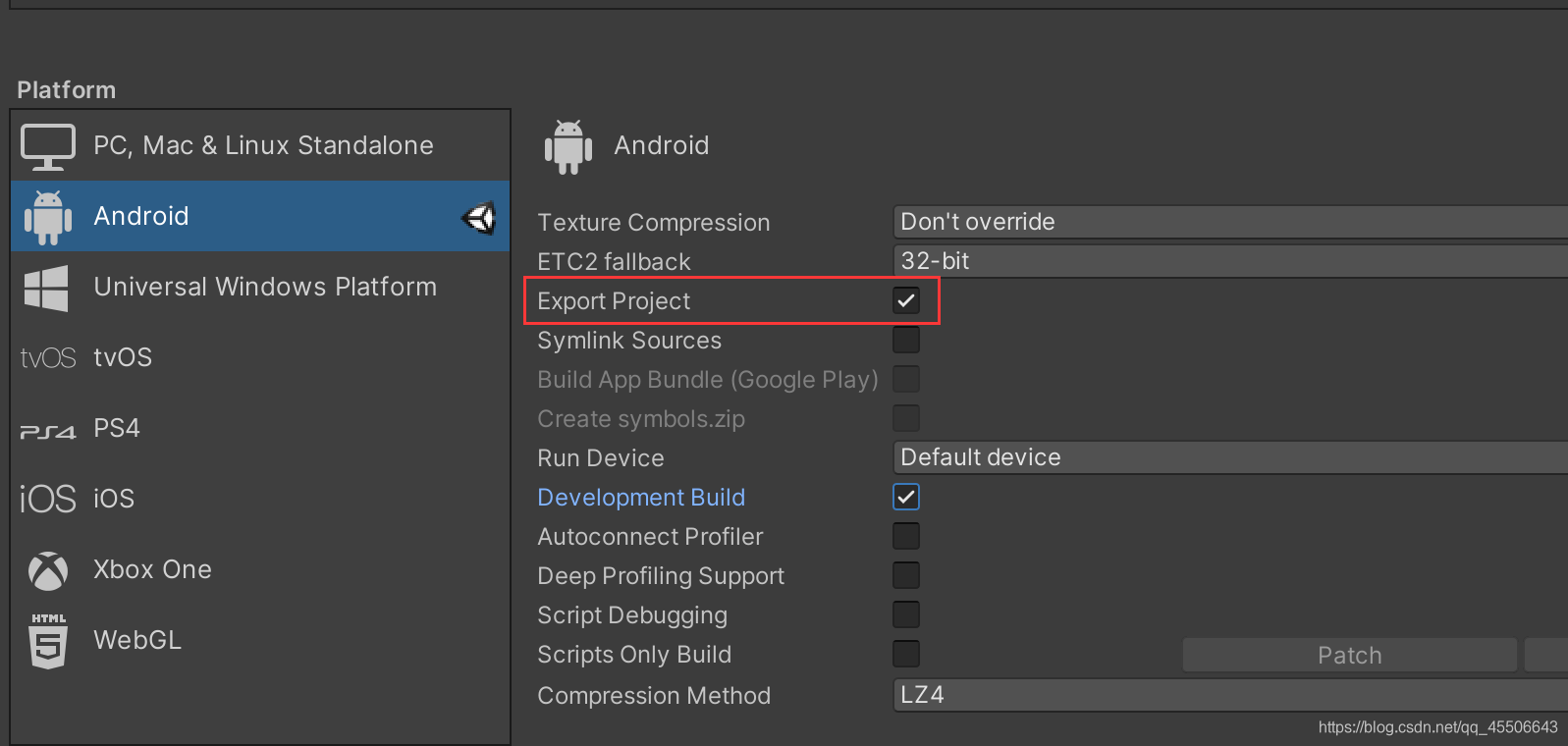1568x746 pixels.
Task: Click the Android title in settings header
Action: [x=662, y=145]
